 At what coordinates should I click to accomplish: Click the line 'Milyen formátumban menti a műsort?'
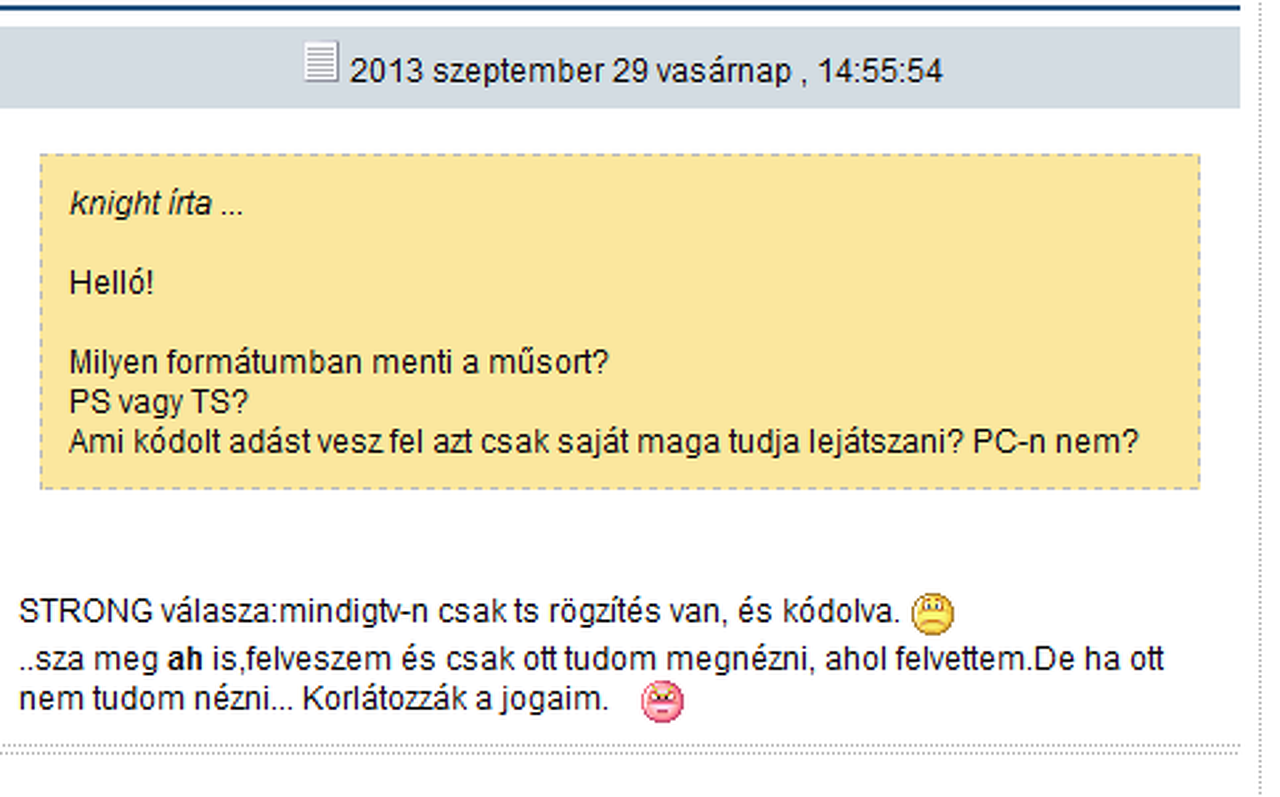pos(339,362)
